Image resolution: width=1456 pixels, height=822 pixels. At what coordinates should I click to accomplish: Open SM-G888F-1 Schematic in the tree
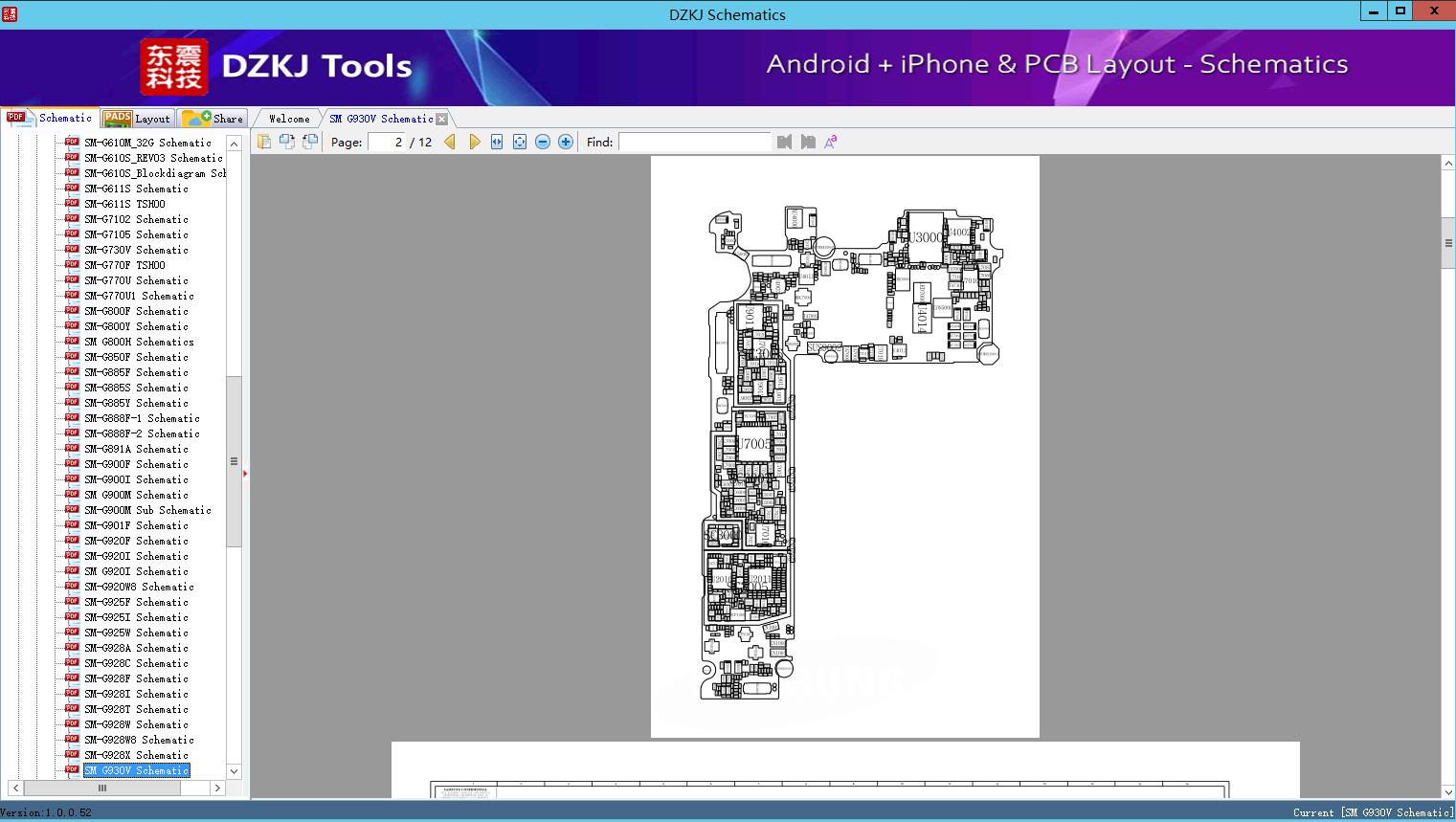click(x=142, y=418)
